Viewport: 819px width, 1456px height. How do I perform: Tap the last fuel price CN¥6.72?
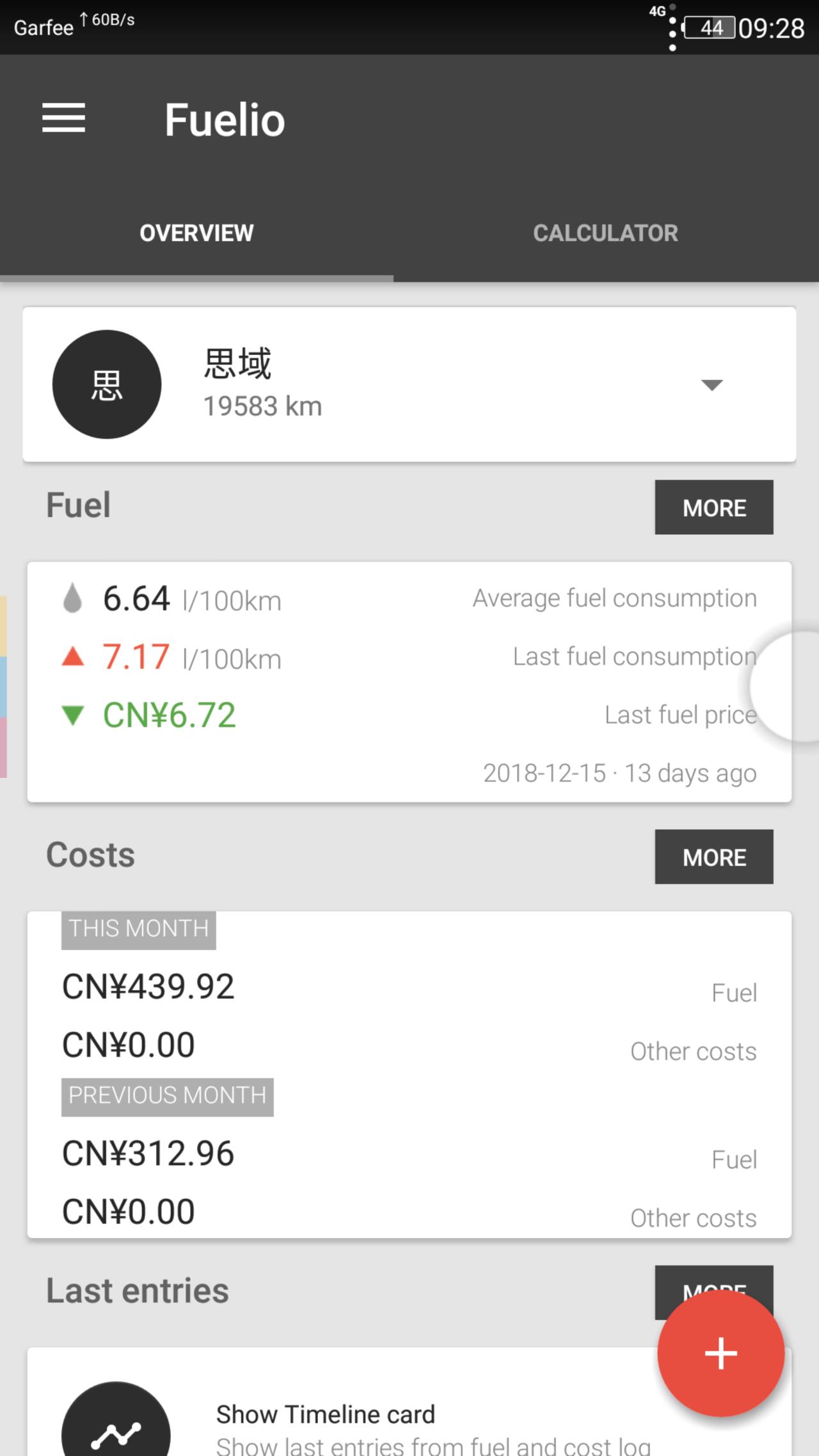[170, 715]
